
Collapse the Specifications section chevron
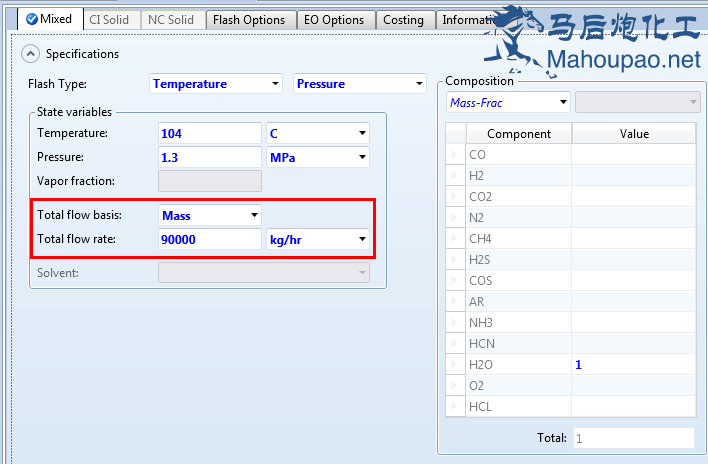coord(30,54)
